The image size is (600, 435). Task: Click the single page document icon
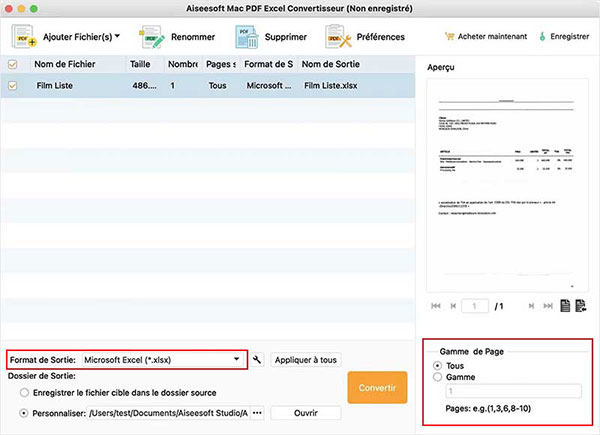tap(565, 306)
